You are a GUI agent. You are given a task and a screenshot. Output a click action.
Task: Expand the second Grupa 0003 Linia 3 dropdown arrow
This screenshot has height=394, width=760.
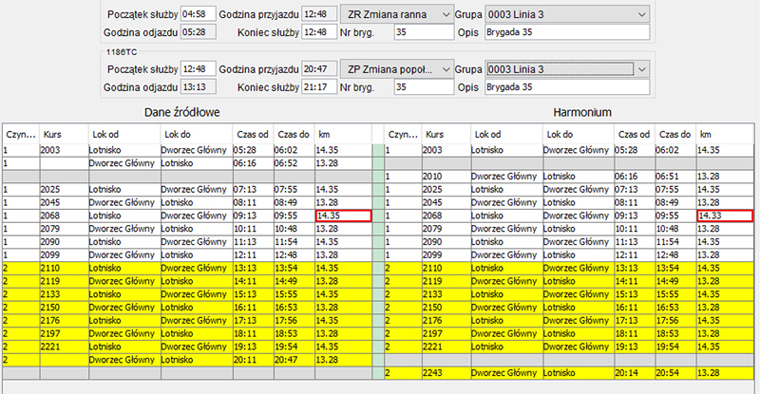[x=642, y=69]
